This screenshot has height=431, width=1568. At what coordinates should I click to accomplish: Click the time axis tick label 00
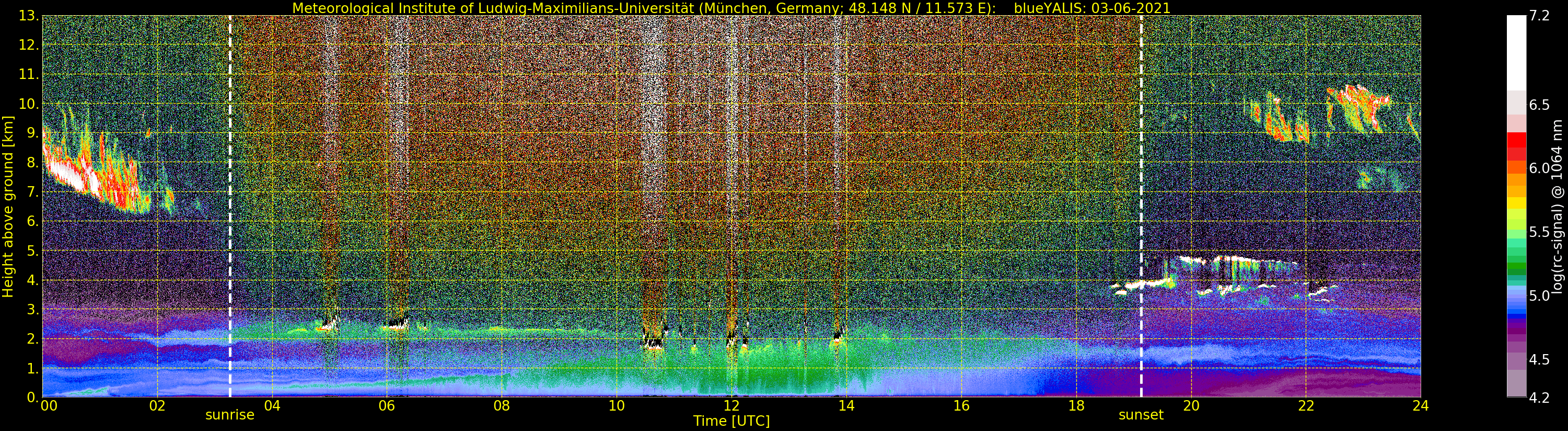[x=49, y=406]
